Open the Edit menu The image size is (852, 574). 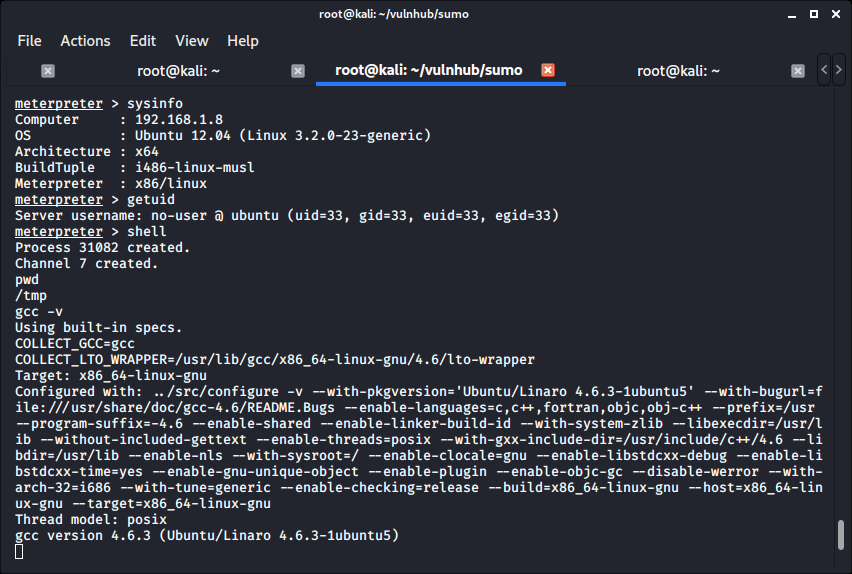click(x=143, y=41)
